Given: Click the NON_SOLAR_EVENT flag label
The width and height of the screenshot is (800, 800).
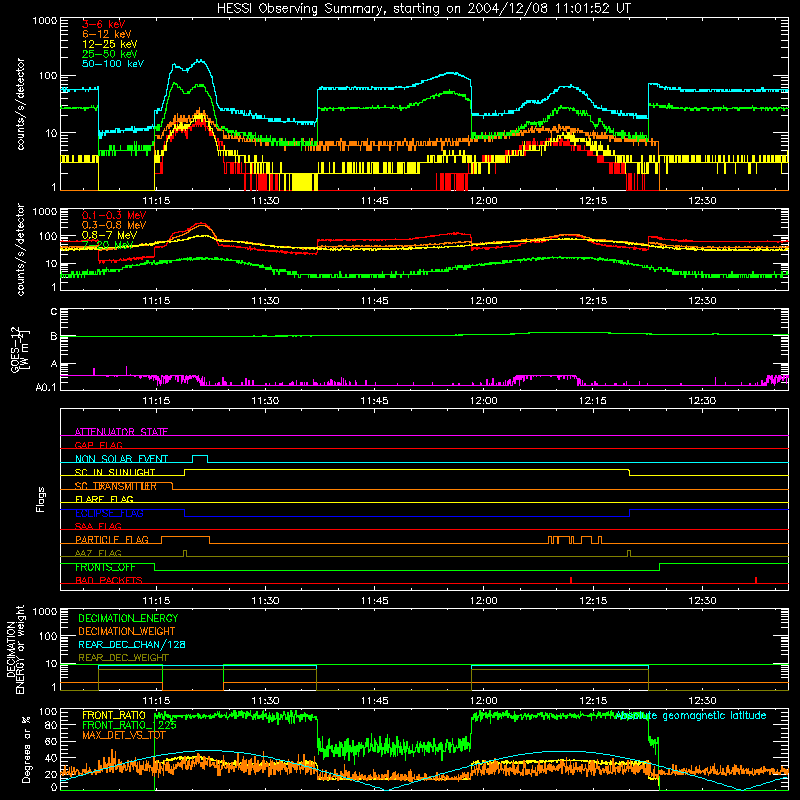Looking at the screenshot, I should pyautogui.click(x=121, y=459).
